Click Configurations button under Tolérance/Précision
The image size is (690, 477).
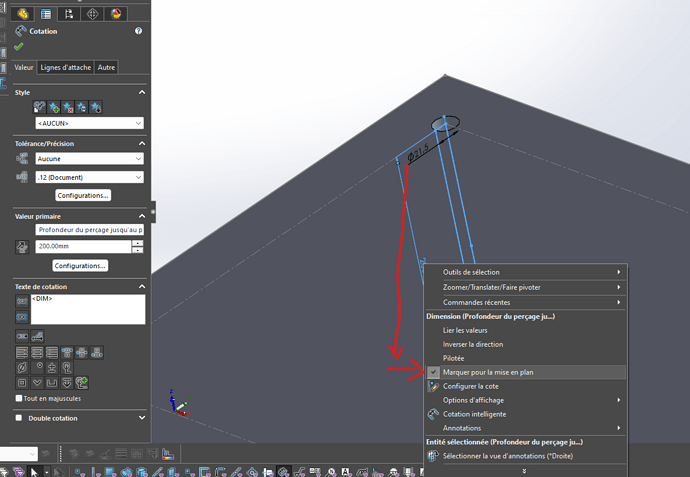pos(83,195)
